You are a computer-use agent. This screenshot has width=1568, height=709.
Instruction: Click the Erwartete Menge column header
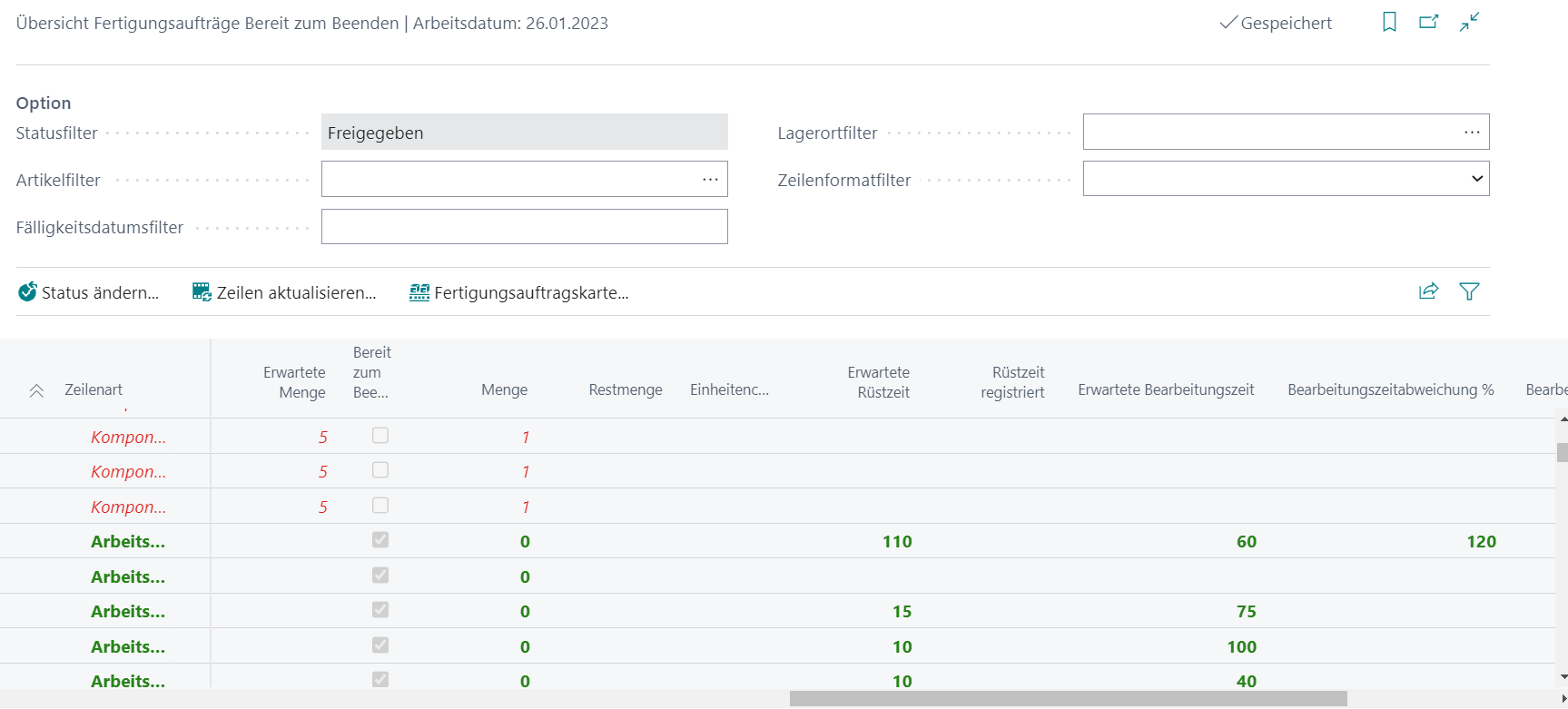tap(294, 382)
